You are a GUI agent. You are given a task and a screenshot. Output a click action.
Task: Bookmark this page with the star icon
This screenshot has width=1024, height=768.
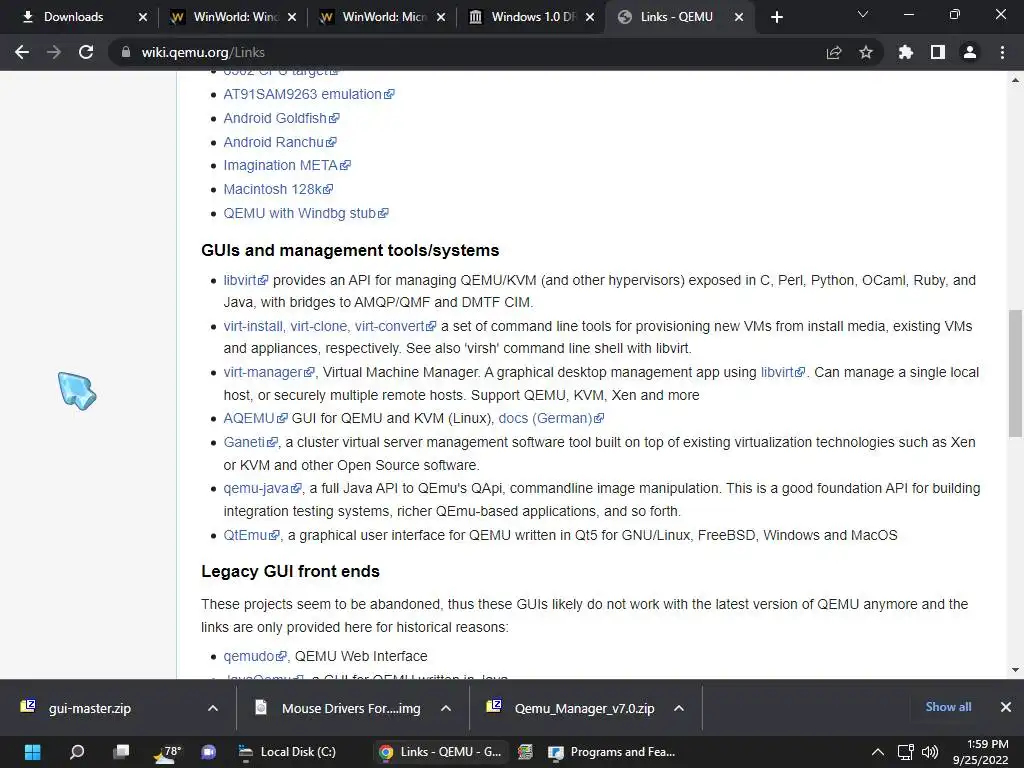(x=865, y=52)
